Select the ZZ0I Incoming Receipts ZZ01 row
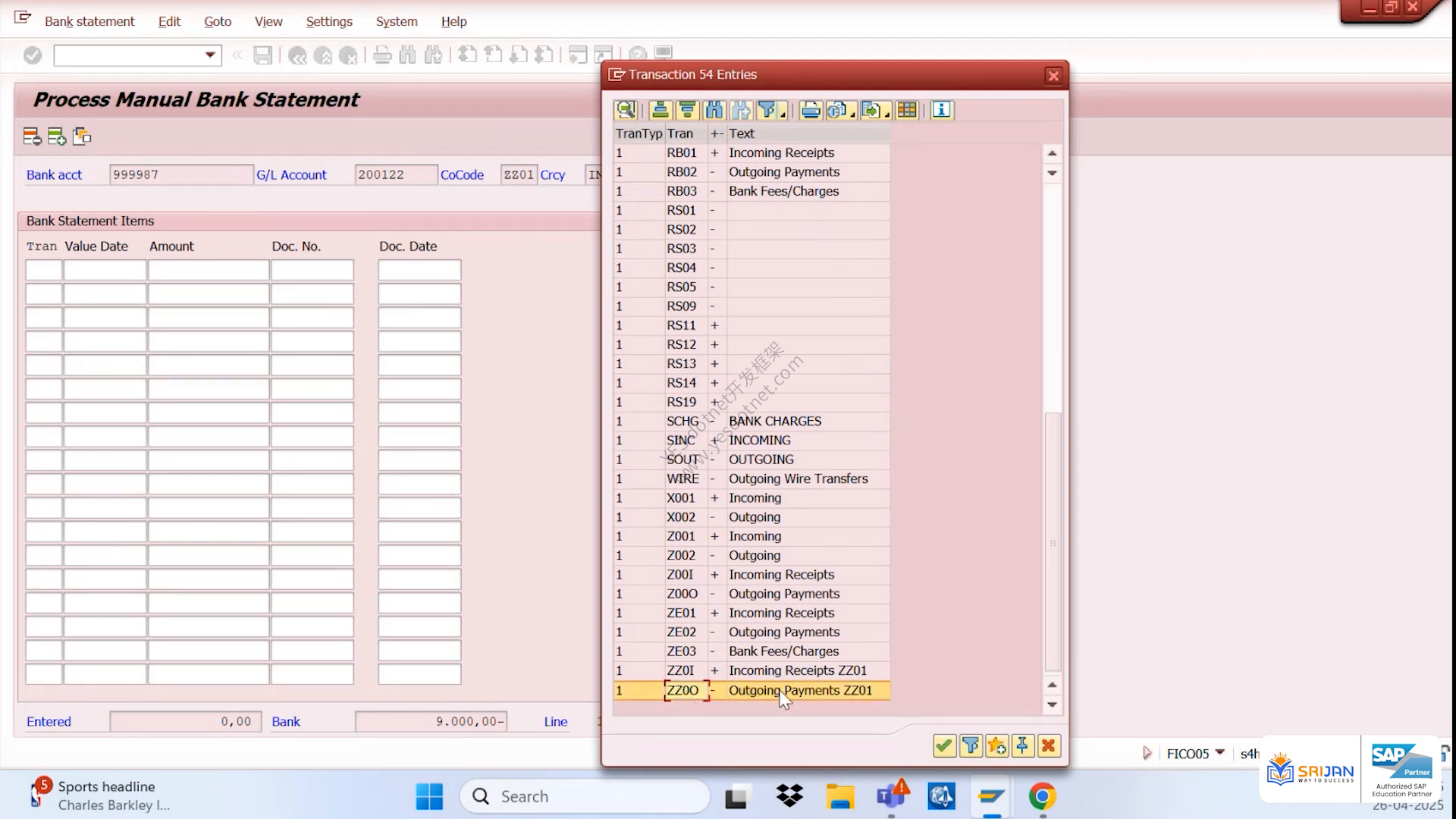The width and height of the screenshot is (1456, 819). point(752,670)
